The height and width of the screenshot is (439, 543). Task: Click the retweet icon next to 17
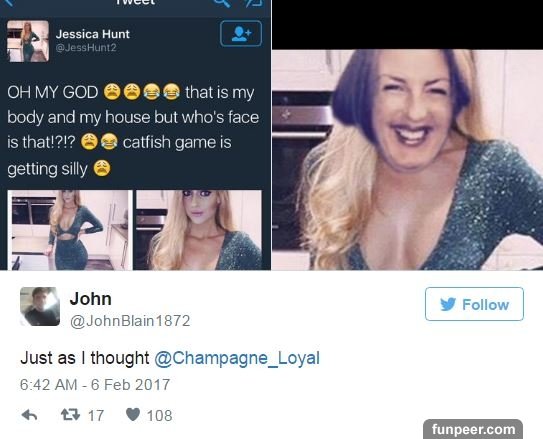[x=70, y=414]
